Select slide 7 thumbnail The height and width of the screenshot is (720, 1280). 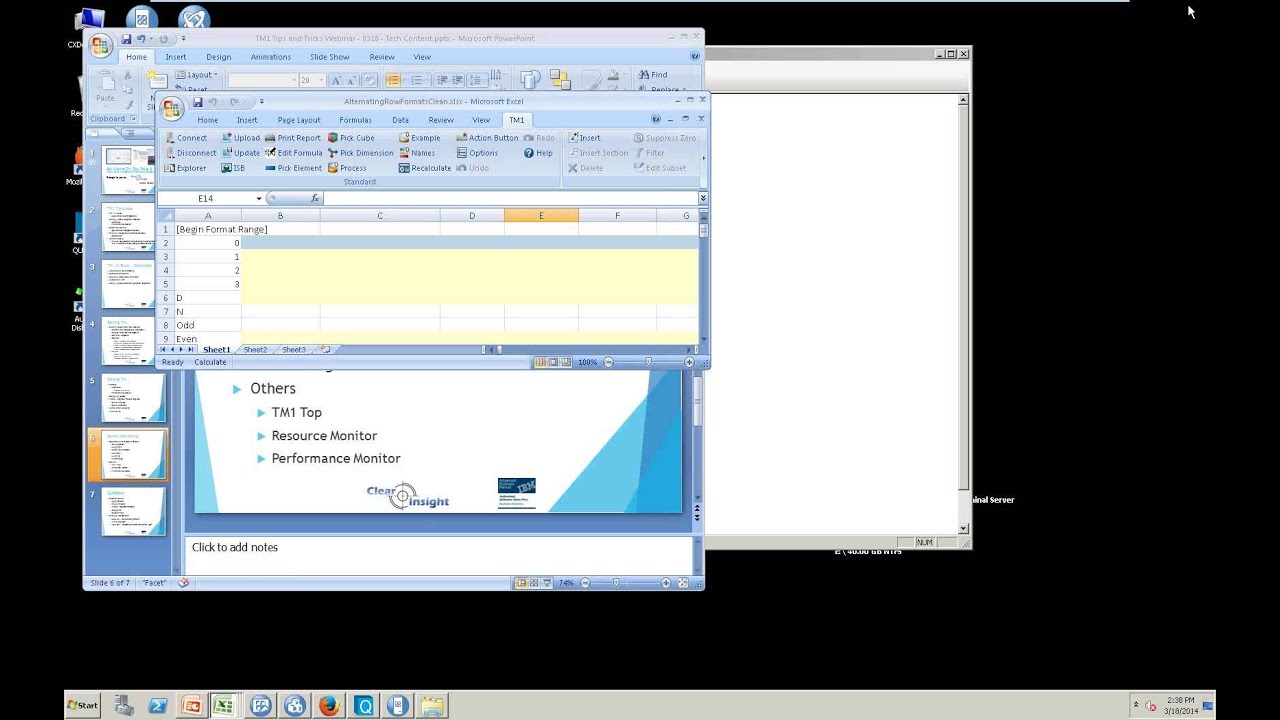(133, 512)
